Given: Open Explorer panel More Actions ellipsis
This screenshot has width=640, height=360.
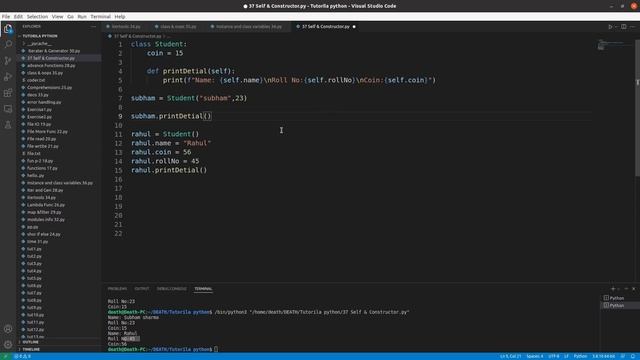Looking at the screenshot, I should coord(93,27).
